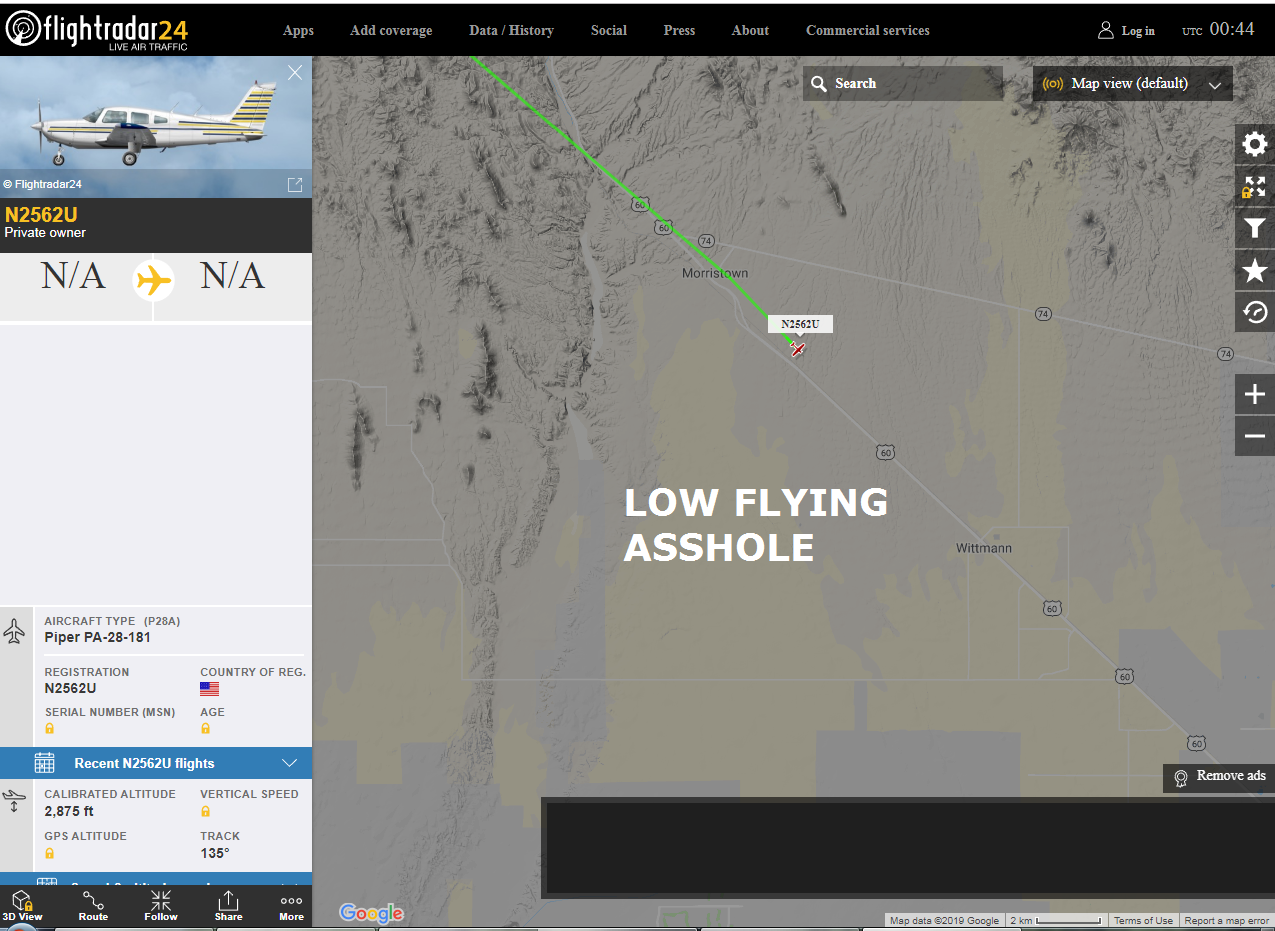Screen dimensions: 1275x931
Task: Zoom out with the minus button
Action: [1255, 436]
